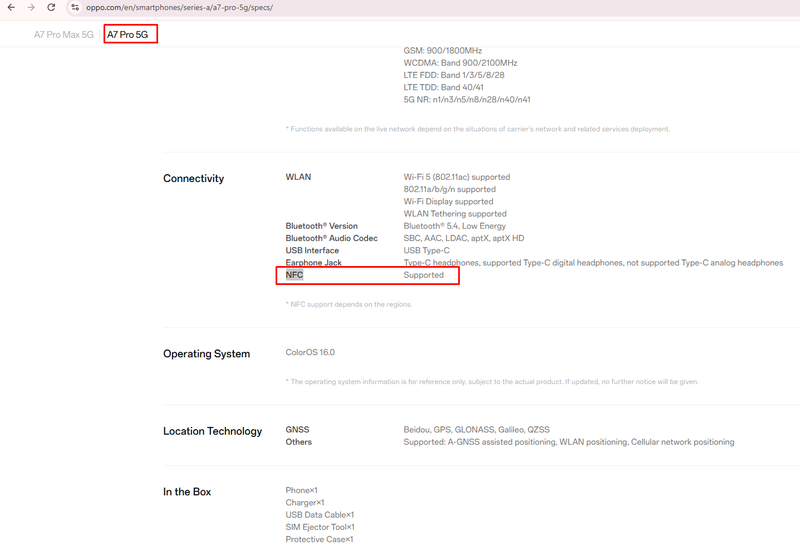800x546 pixels.
Task: Click 'NFC support depends on the regions' note
Action: (x=348, y=305)
